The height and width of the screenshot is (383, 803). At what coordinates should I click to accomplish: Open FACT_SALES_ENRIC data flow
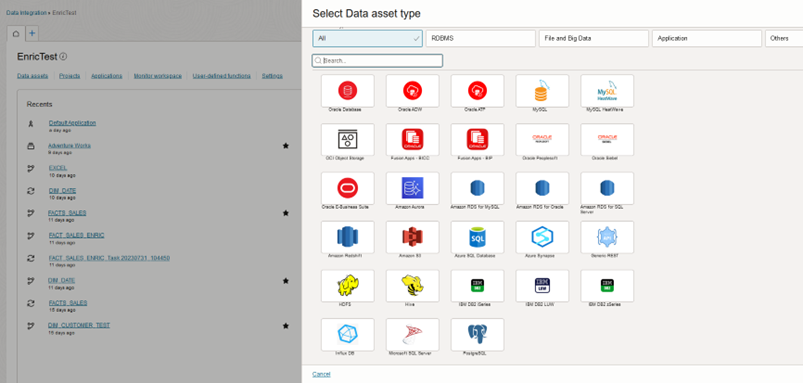[x=76, y=236]
